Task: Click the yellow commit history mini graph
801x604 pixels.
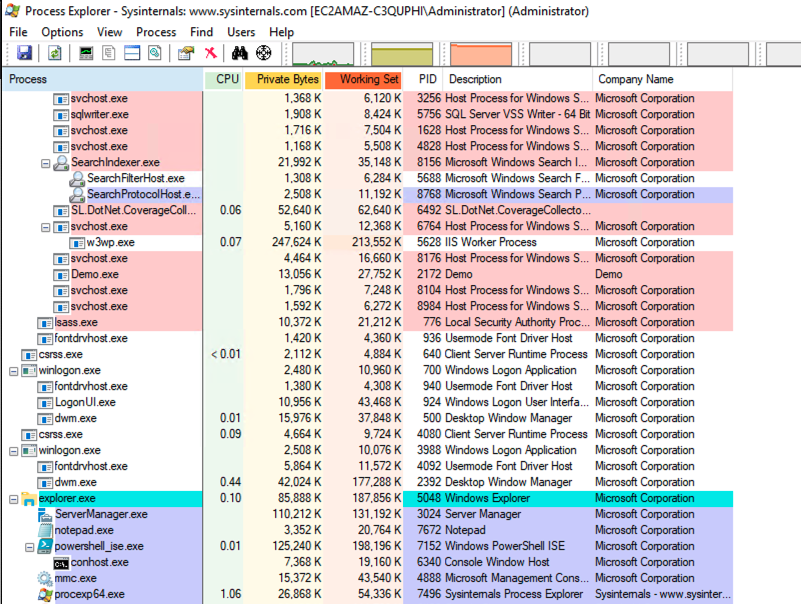Action: pos(402,54)
